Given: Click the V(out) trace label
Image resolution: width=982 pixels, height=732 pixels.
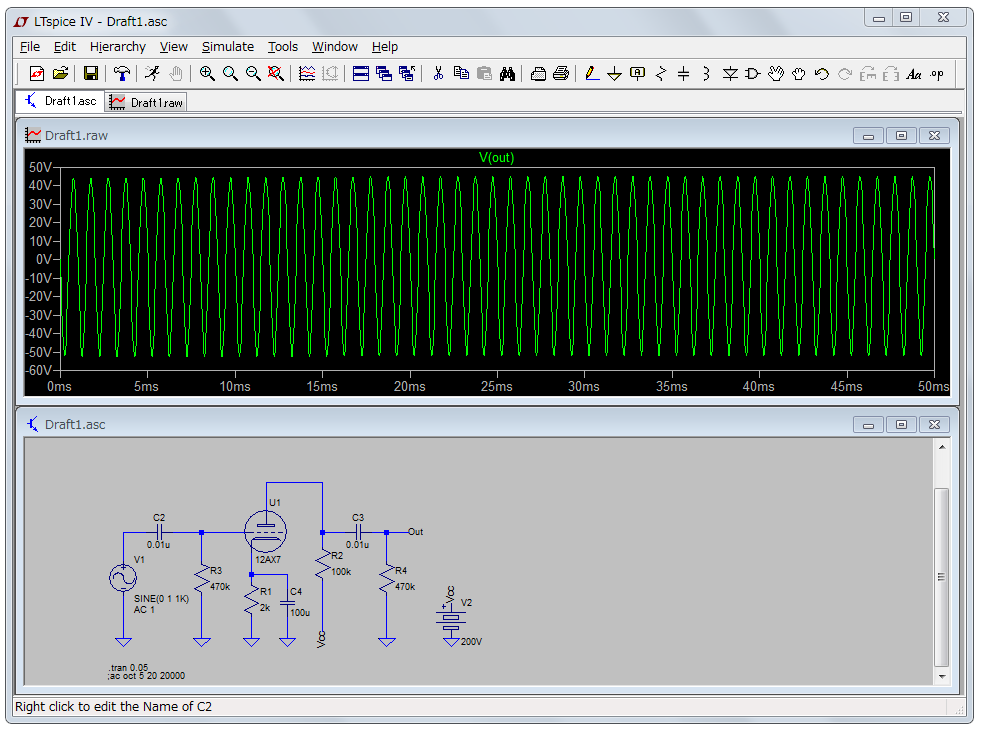Looking at the screenshot, I should [x=497, y=157].
